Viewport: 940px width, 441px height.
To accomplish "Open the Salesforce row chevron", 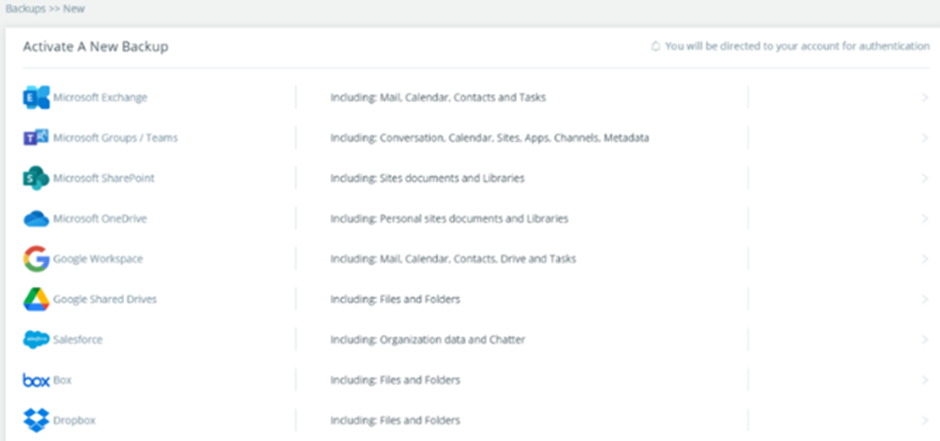I will (x=924, y=340).
